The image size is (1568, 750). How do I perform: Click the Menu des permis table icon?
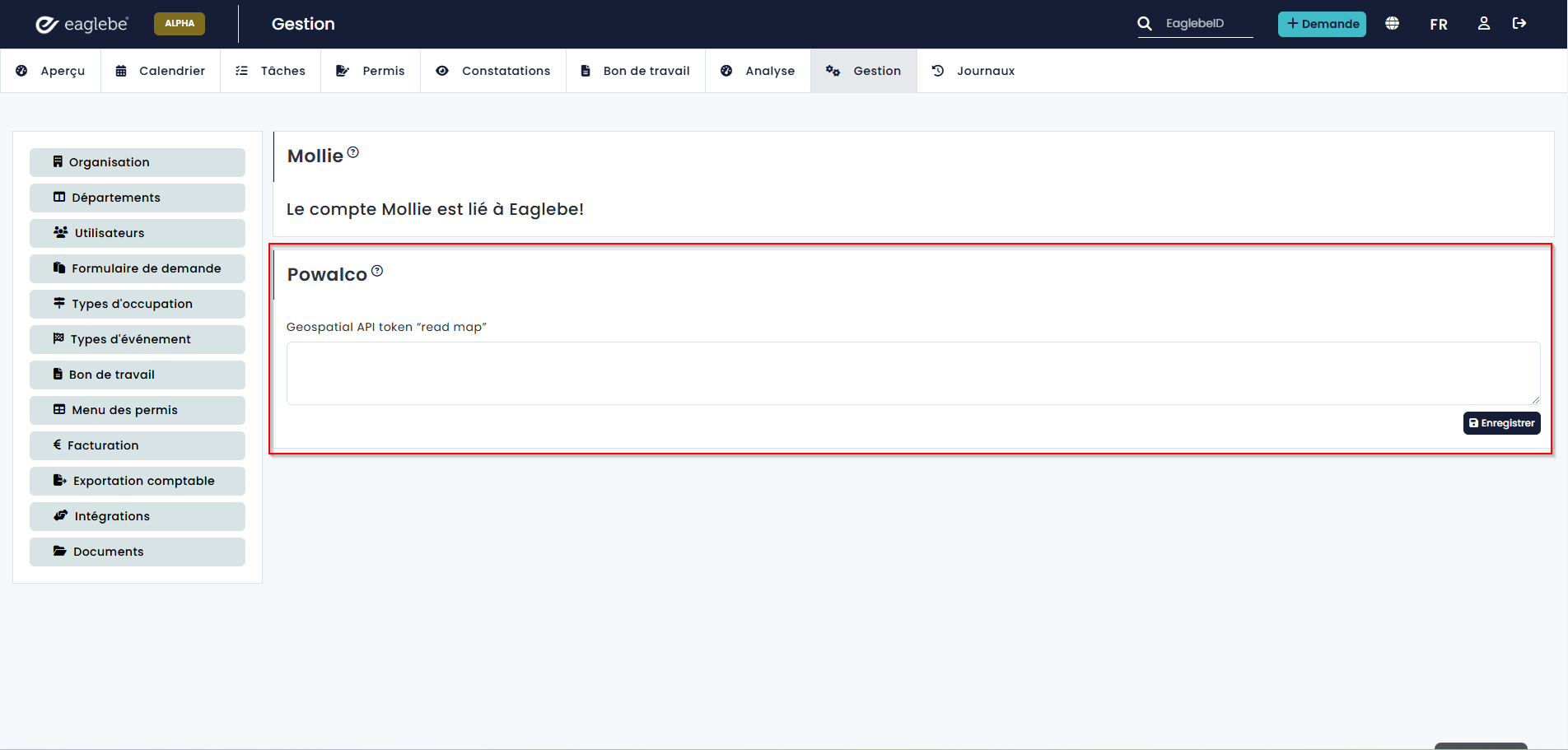pyautogui.click(x=59, y=409)
